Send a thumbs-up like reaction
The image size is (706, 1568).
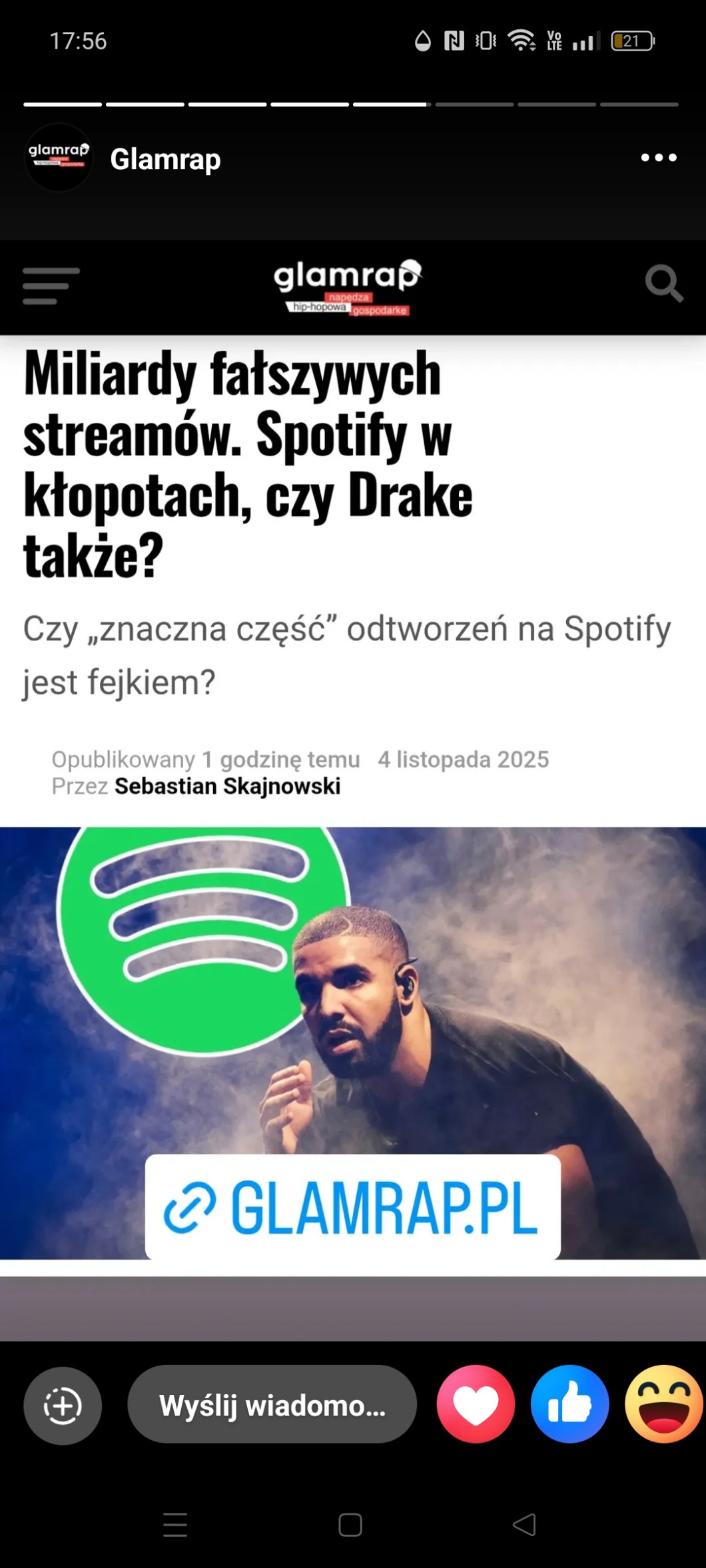point(569,1405)
